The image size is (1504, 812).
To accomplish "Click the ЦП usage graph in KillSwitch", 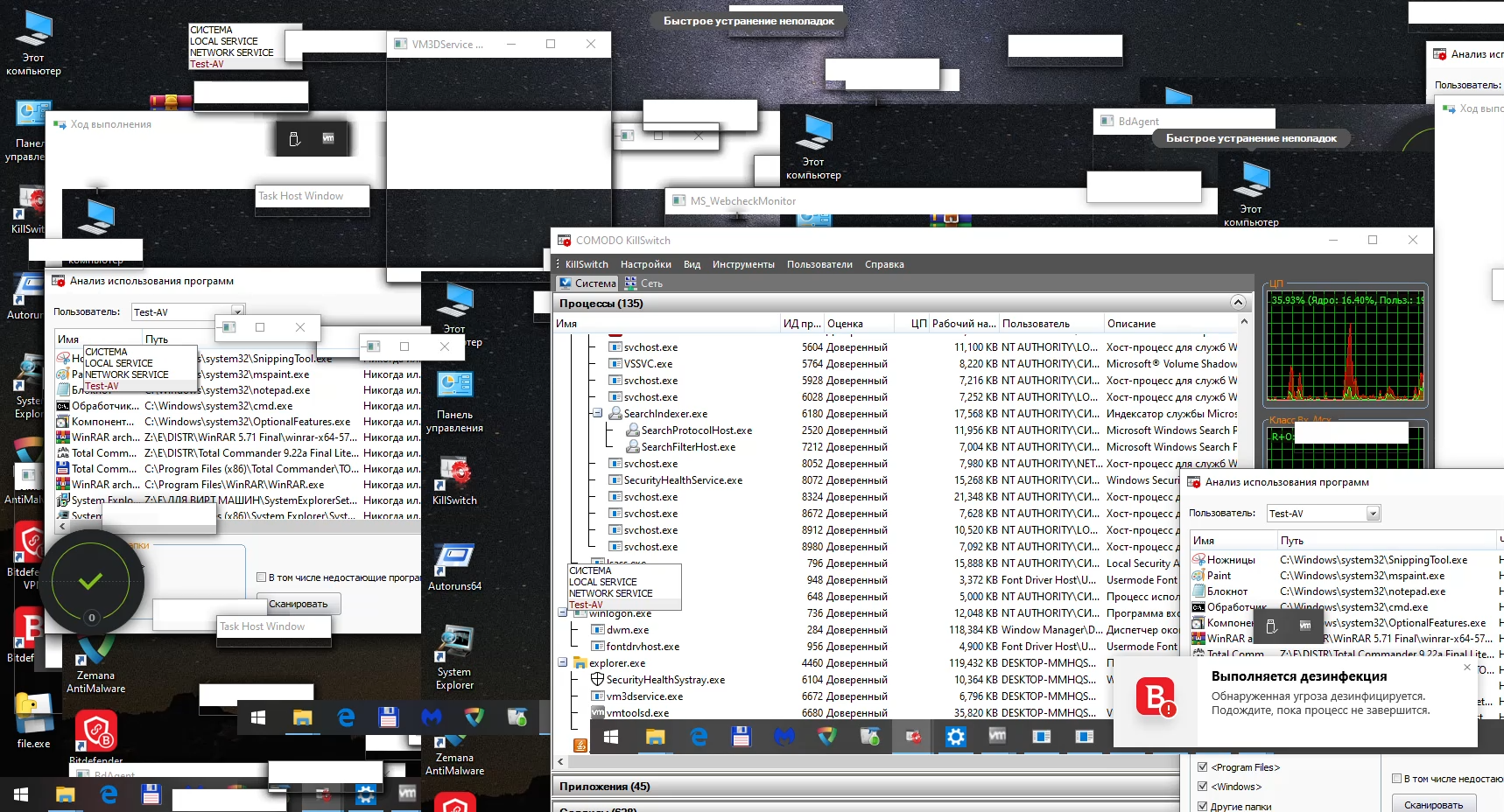I will point(1346,346).
